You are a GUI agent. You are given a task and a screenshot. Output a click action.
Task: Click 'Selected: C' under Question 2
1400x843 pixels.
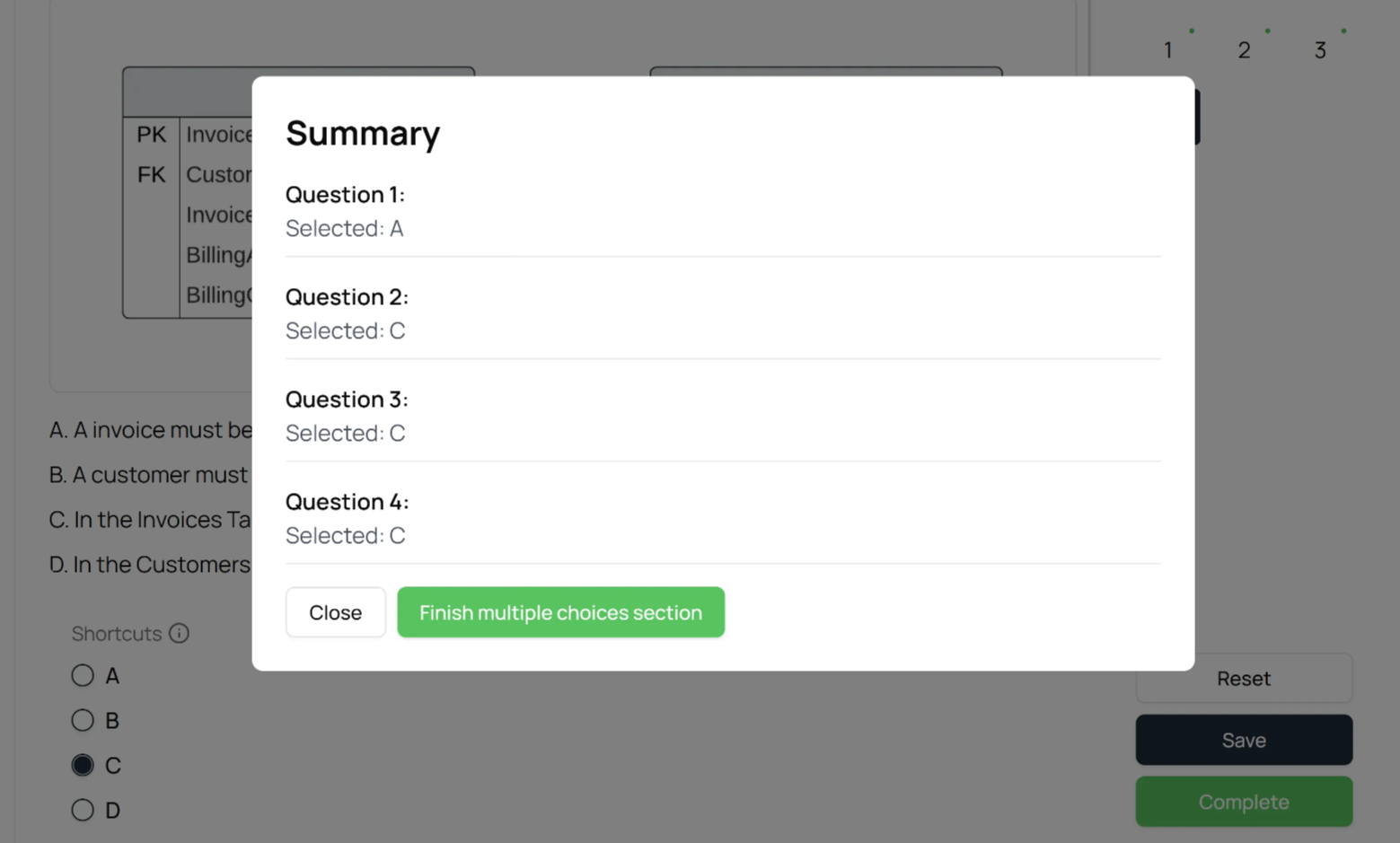[x=346, y=331]
